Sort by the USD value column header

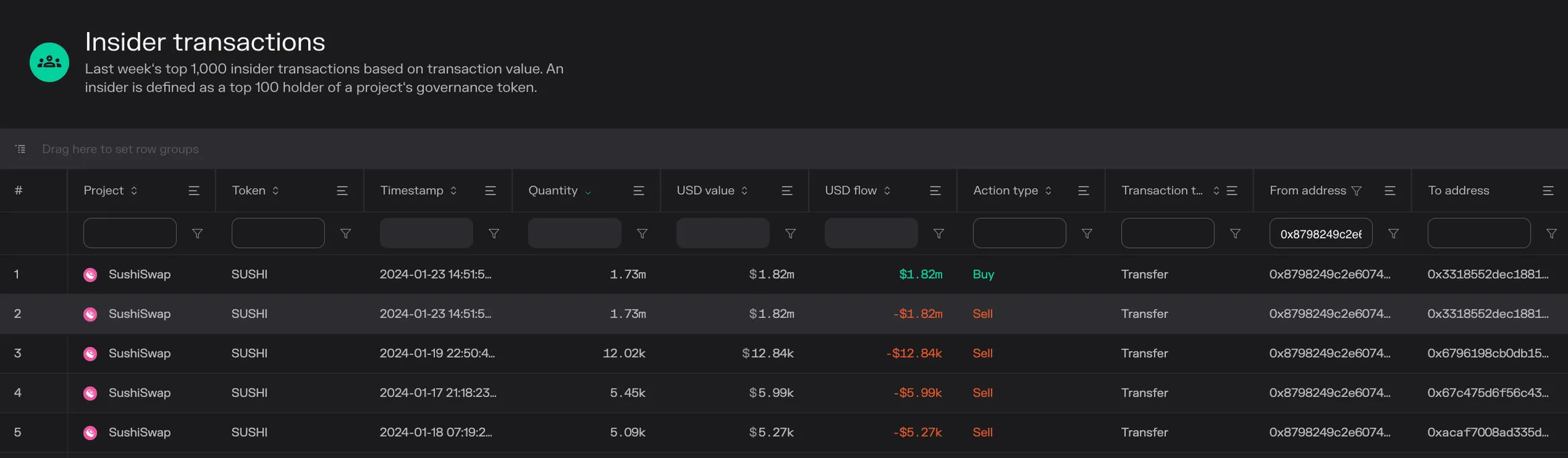712,191
